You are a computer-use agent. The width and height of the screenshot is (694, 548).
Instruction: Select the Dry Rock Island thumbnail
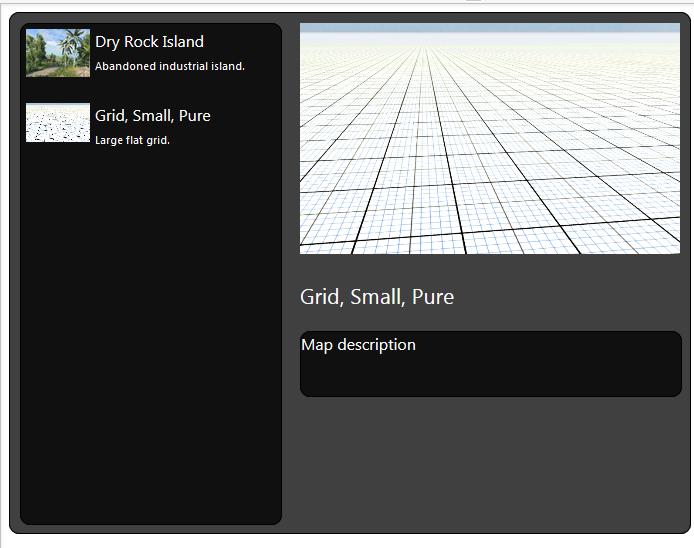point(58,53)
